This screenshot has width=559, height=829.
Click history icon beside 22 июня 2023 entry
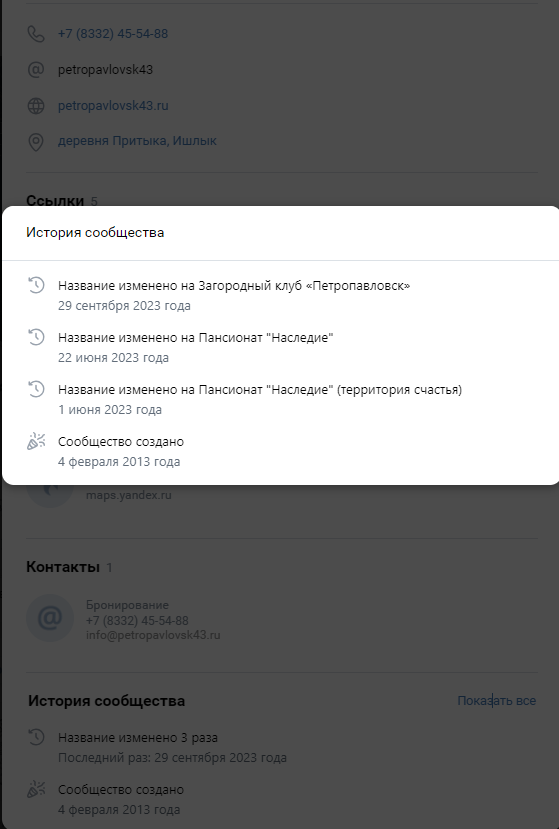(36, 337)
